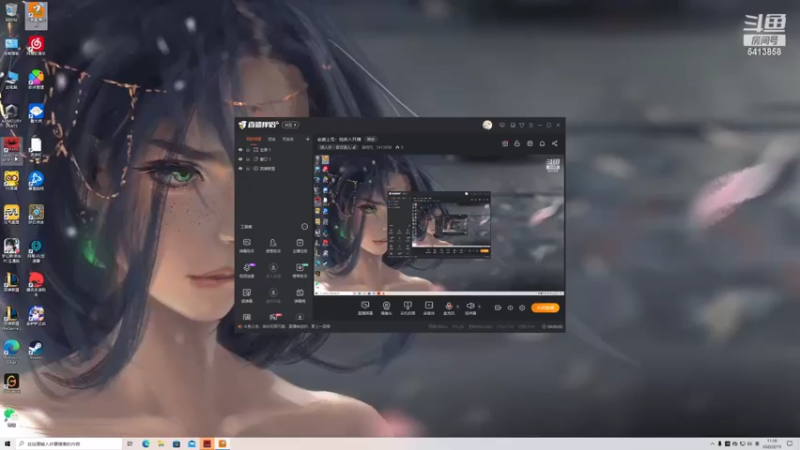
Task: Toggle visibility of the second source item
Action: click(240, 159)
